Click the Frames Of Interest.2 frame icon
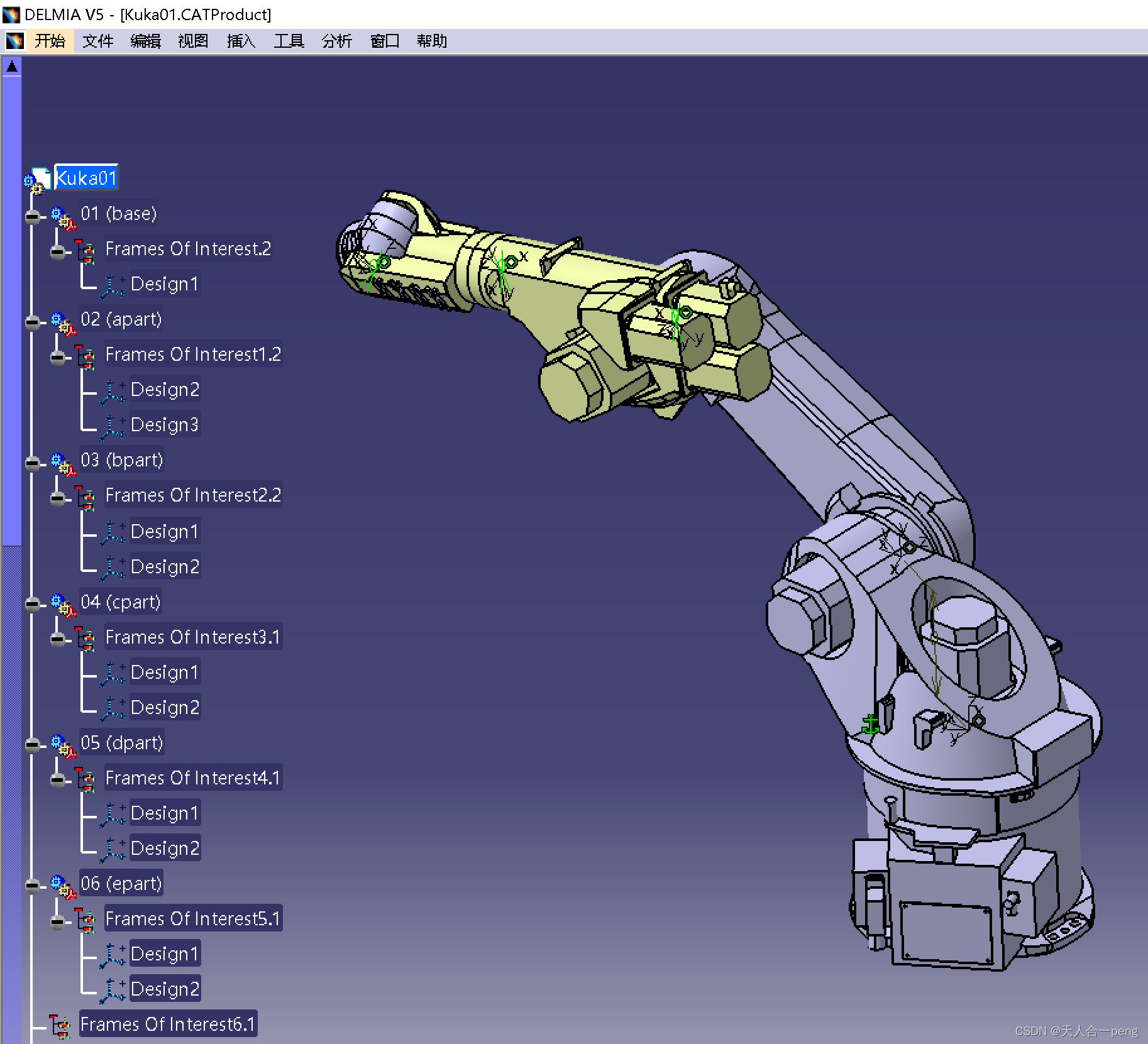 click(86, 251)
